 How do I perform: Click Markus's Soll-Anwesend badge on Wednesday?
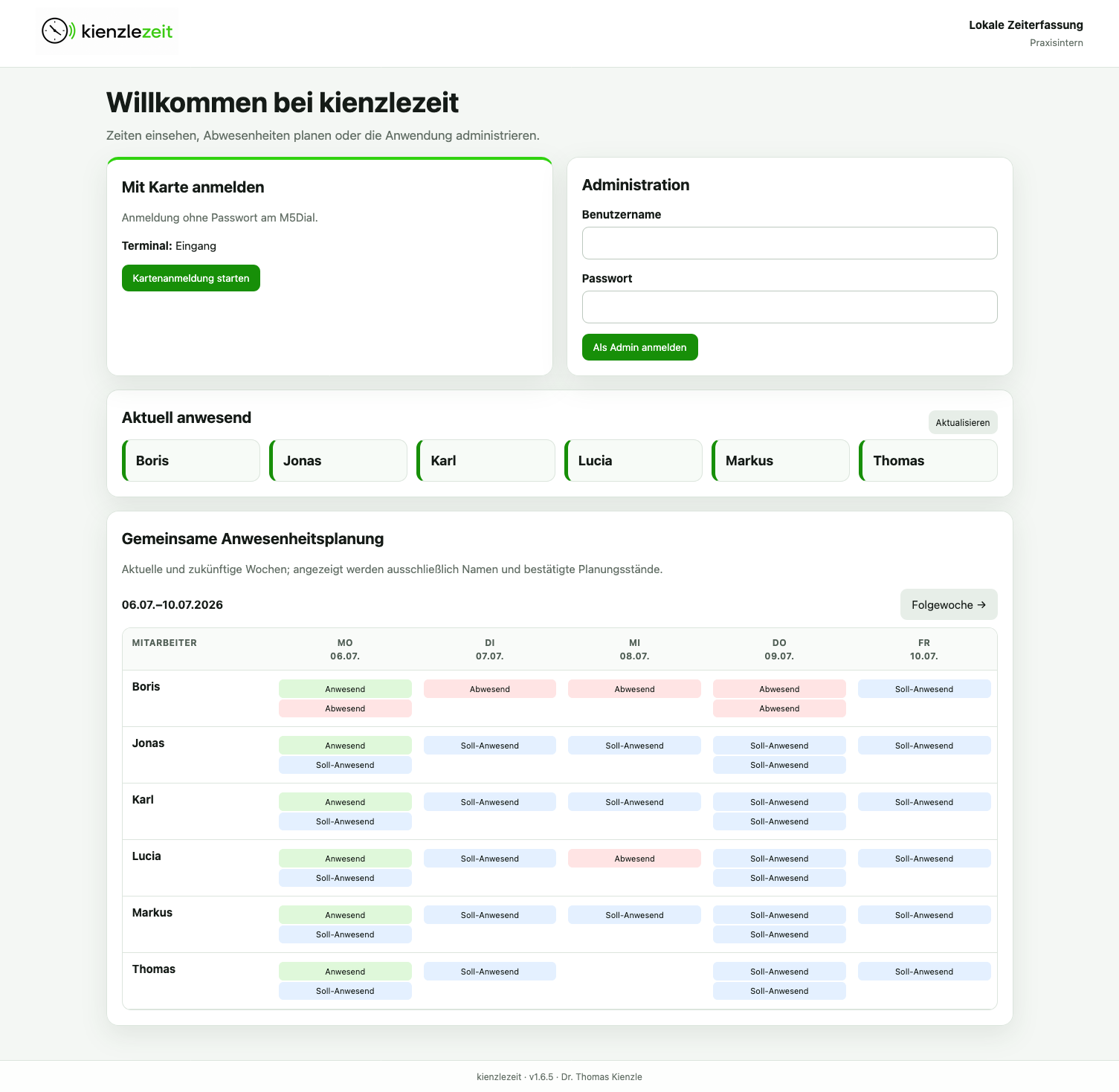point(634,915)
